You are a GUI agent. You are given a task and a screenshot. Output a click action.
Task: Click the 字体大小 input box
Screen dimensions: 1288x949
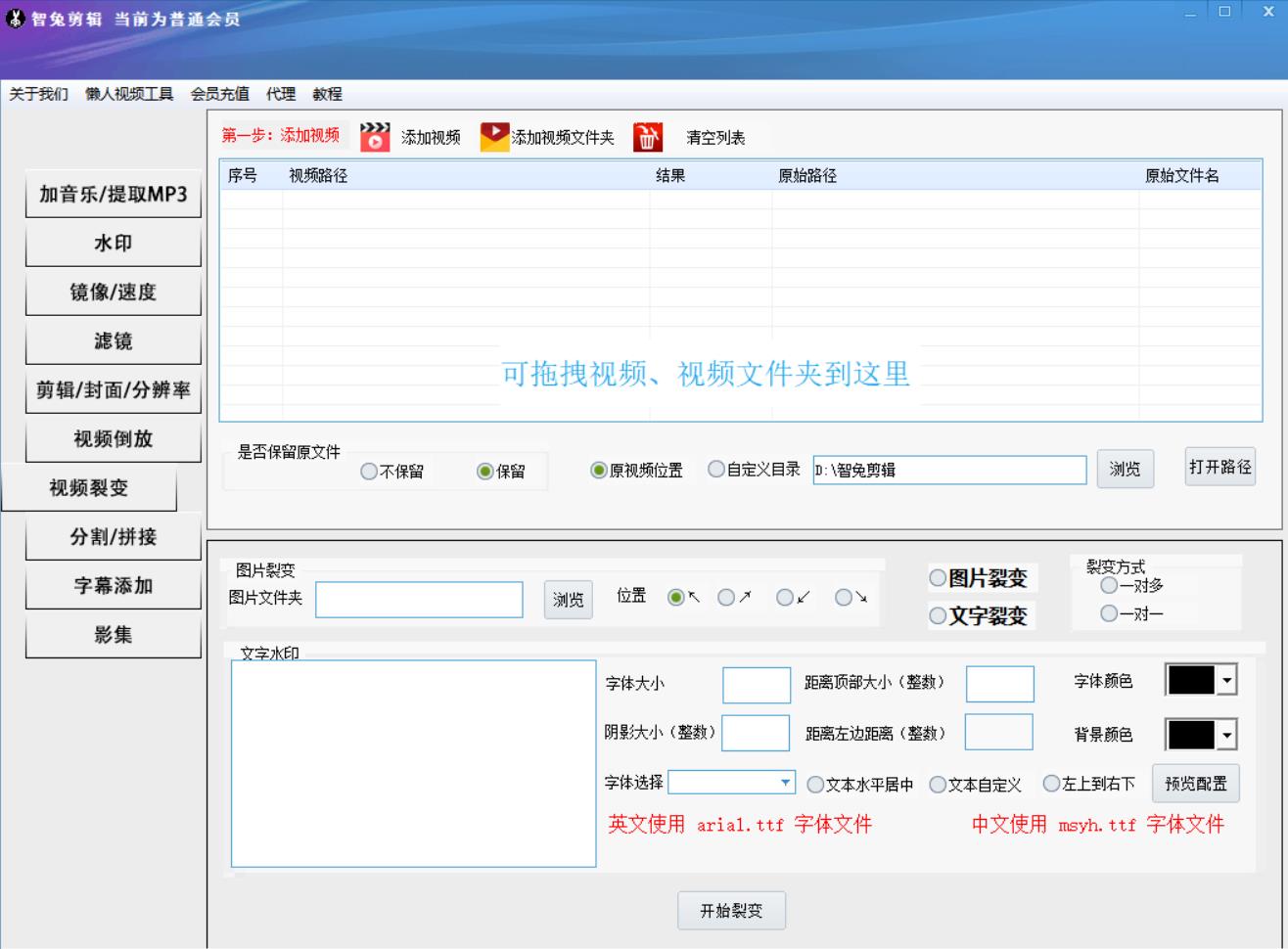pos(757,686)
